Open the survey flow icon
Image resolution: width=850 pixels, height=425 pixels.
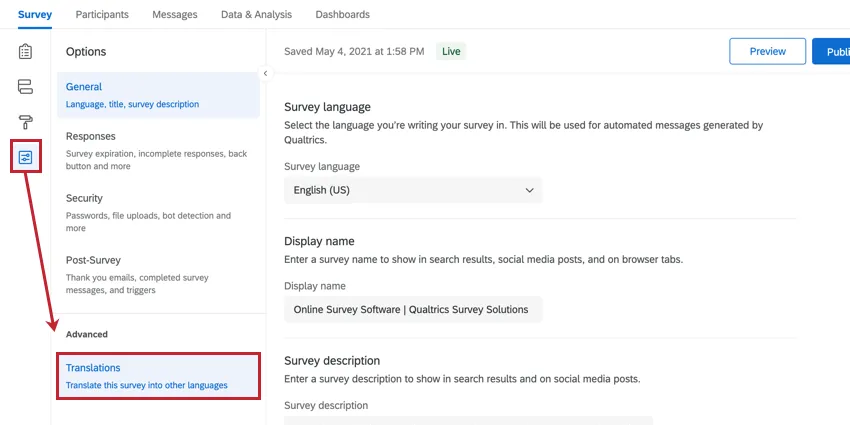(25, 87)
